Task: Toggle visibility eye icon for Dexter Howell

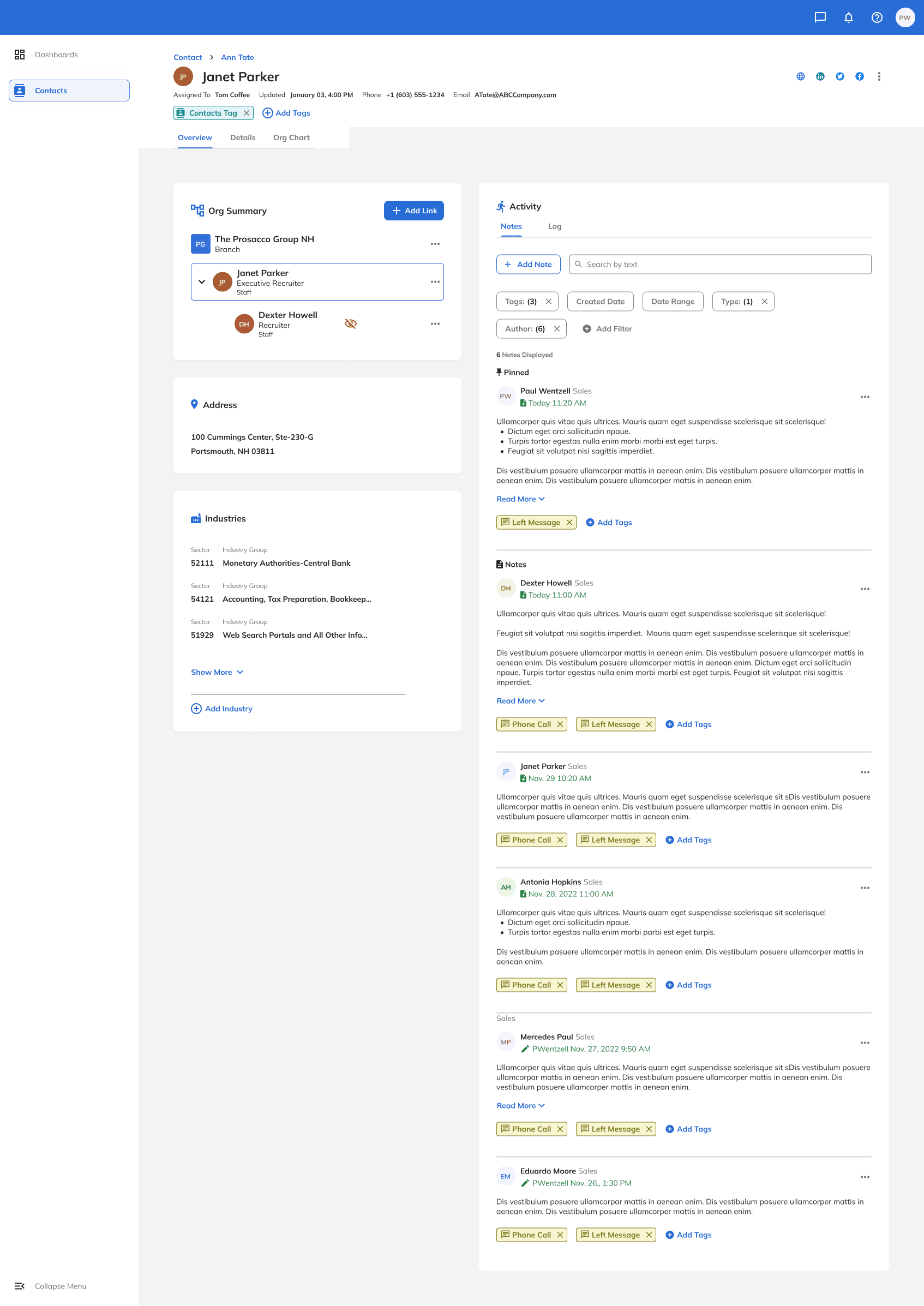Action: coord(351,324)
